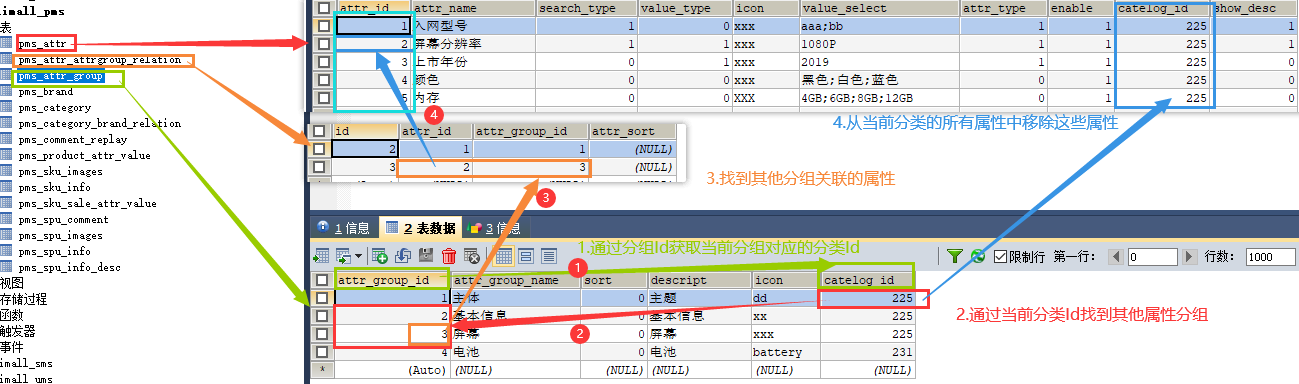This screenshot has height=384, width=1299.
Task: Click the table icon beside pms_brand
Action: pyautogui.click(x=7, y=92)
